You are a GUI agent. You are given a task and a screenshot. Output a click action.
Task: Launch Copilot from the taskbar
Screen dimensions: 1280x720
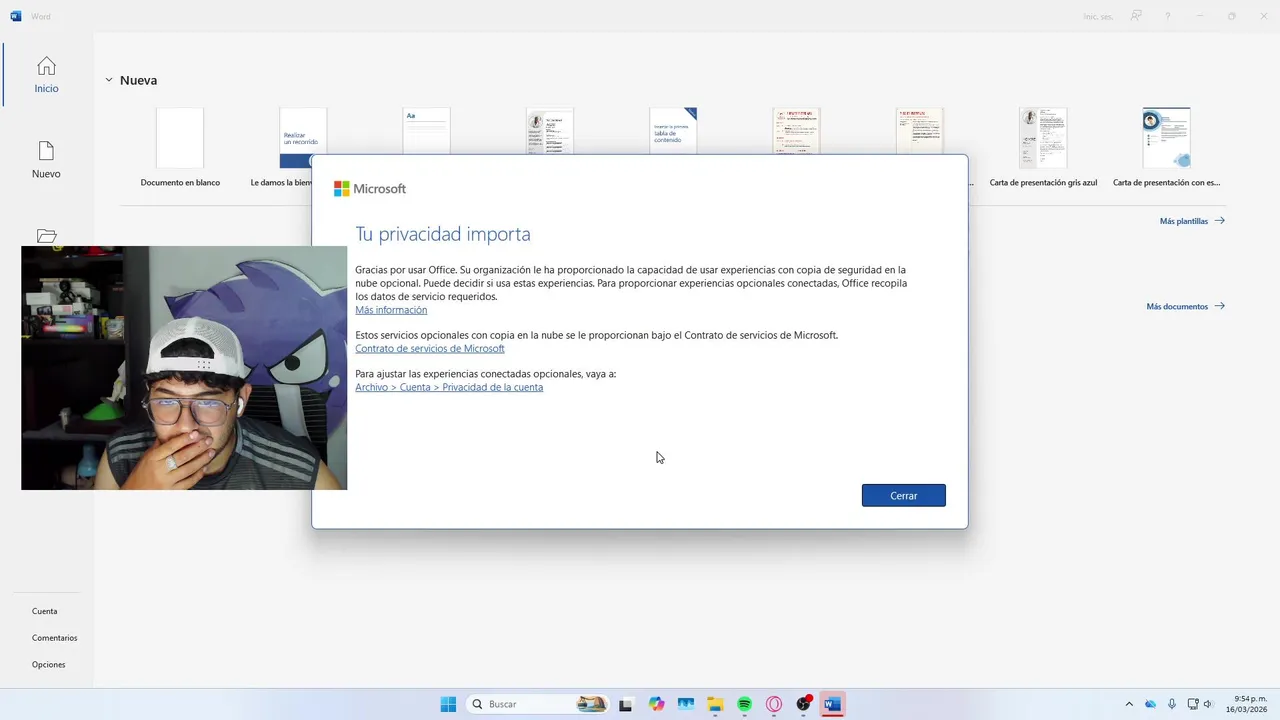(x=656, y=704)
